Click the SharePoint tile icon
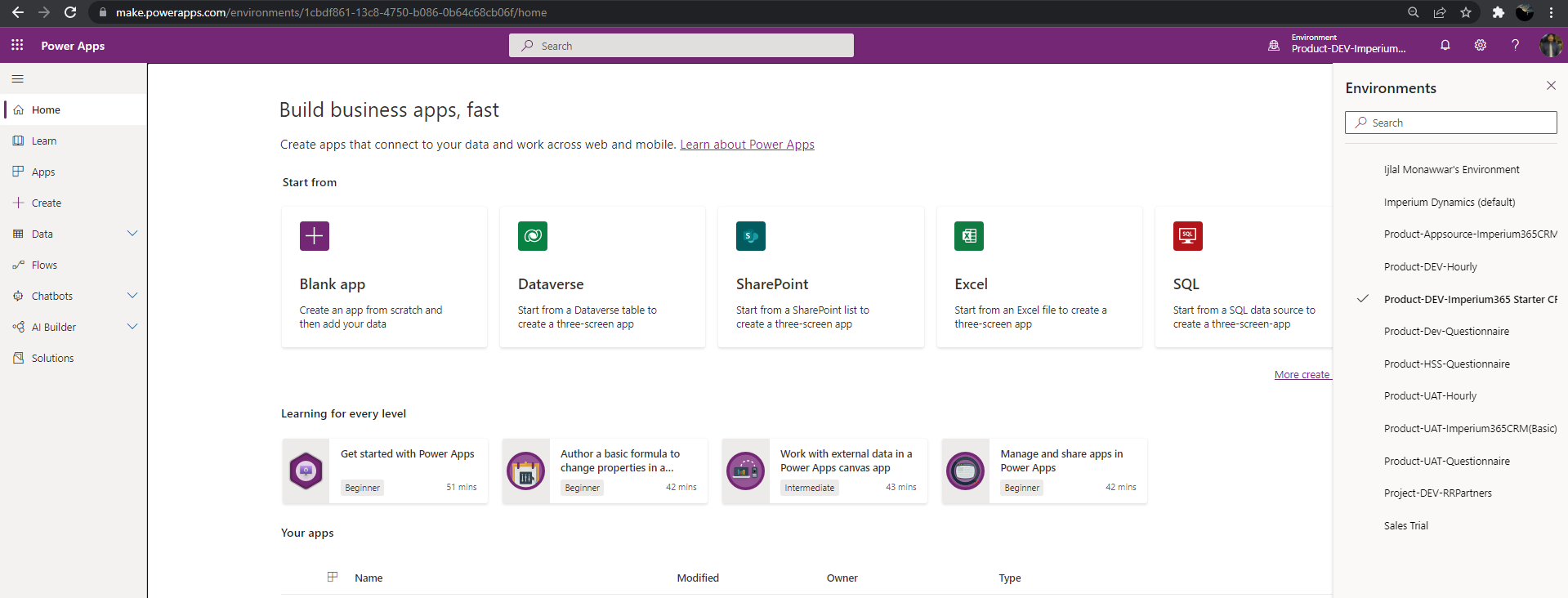The height and width of the screenshot is (598, 1568). 750,236
